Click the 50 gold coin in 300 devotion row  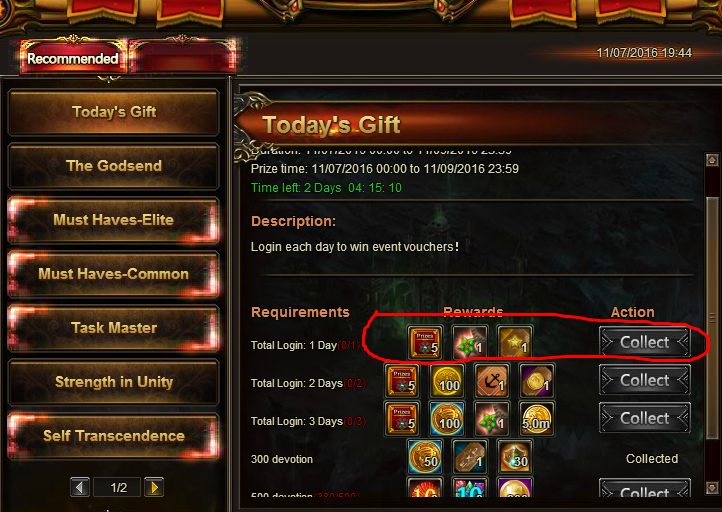coord(424,457)
